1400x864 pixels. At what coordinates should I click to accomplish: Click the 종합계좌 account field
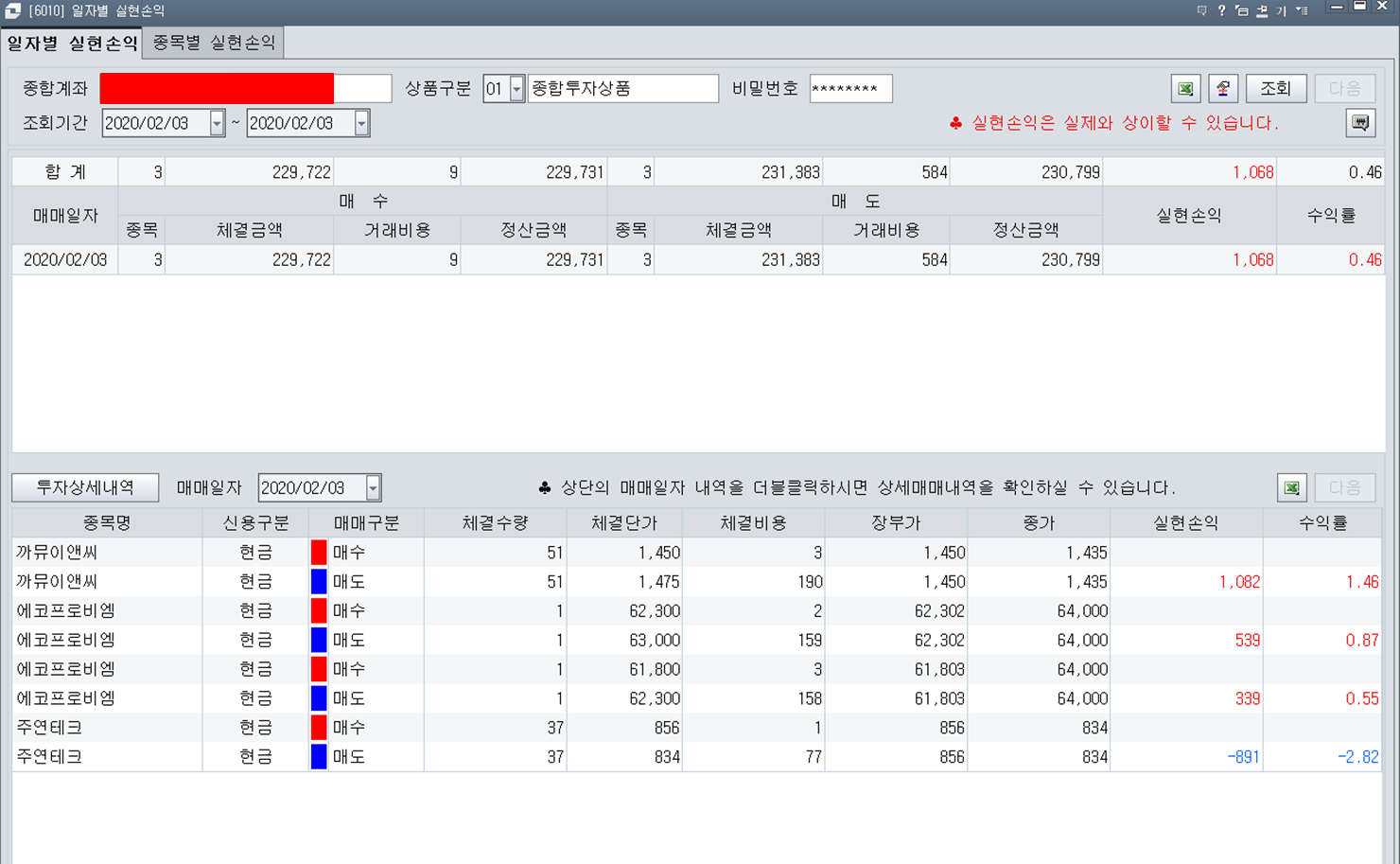[x=245, y=89]
